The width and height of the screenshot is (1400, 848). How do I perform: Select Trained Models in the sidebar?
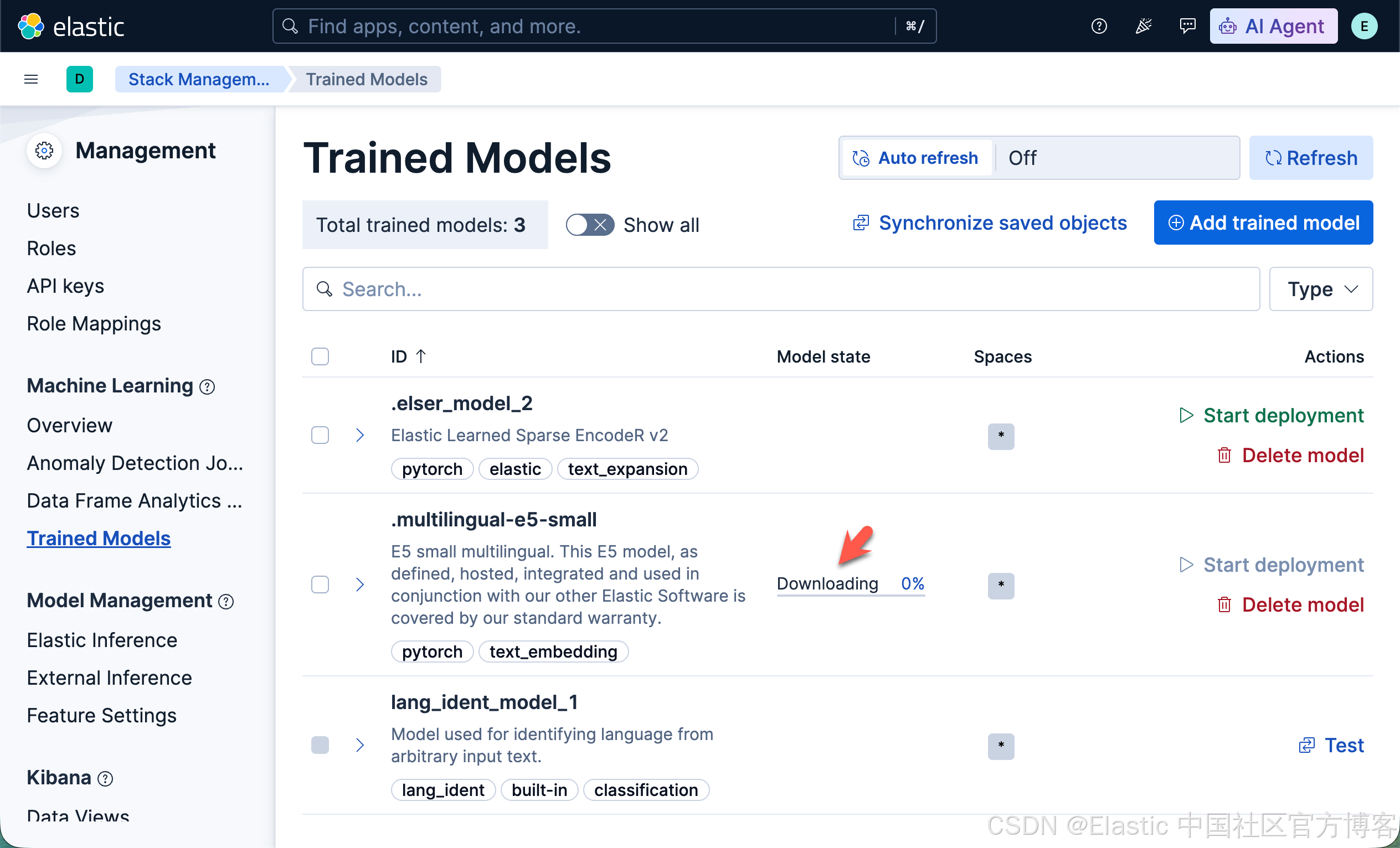point(98,539)
